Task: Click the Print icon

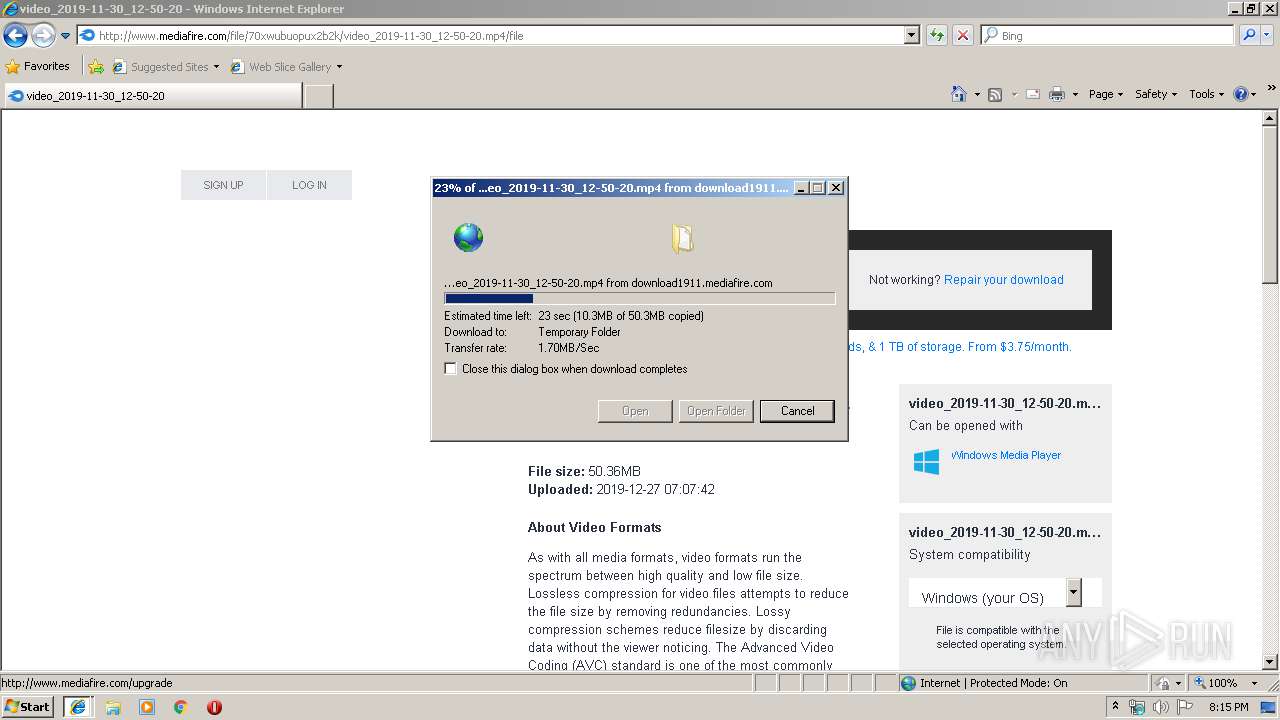Action: 1057,94
